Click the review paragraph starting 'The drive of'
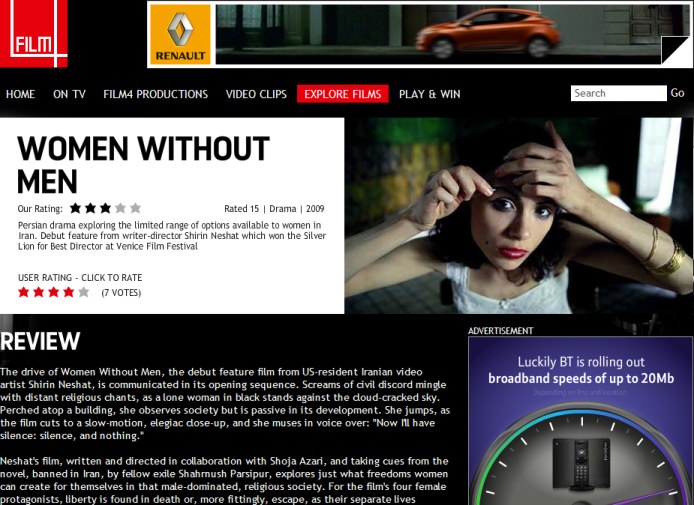This screenshot has width=694, height=505. coord(225,404)
